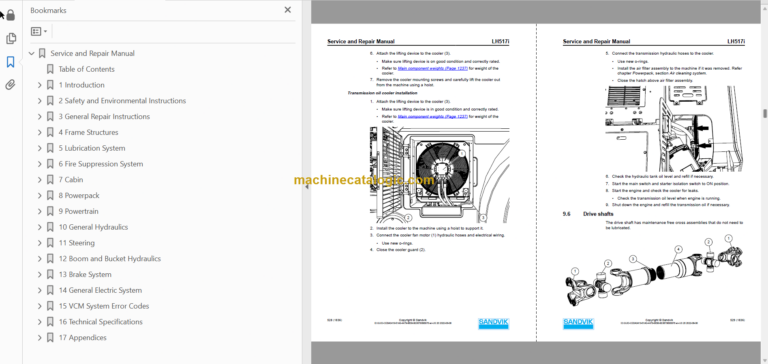Open 17 Appendices bookmark
Screen dimensions: 768x364
pyautogui.click(x=83, y=338)
